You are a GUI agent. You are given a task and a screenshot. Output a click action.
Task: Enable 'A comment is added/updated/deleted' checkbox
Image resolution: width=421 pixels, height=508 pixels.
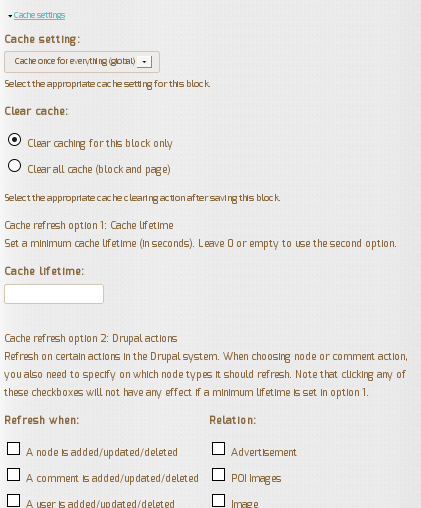pos(13,475)
